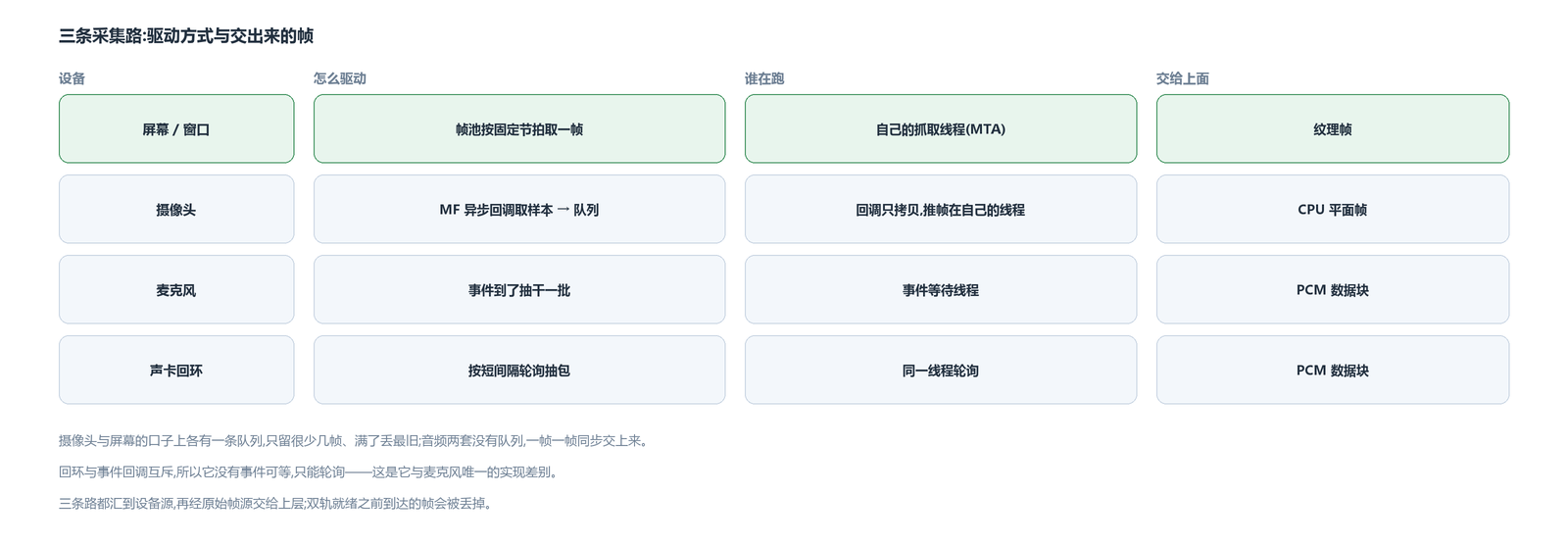Click the 设备 column header
1568x545 pixels.
point(73,78)
